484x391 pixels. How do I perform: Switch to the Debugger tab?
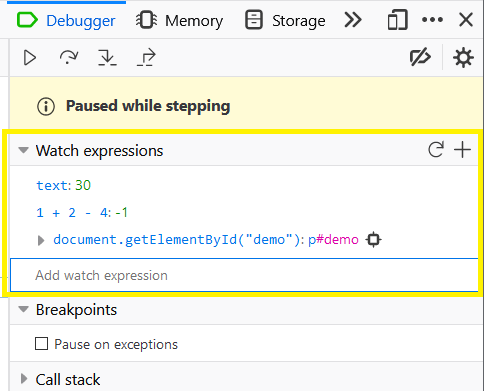(66, 21)
